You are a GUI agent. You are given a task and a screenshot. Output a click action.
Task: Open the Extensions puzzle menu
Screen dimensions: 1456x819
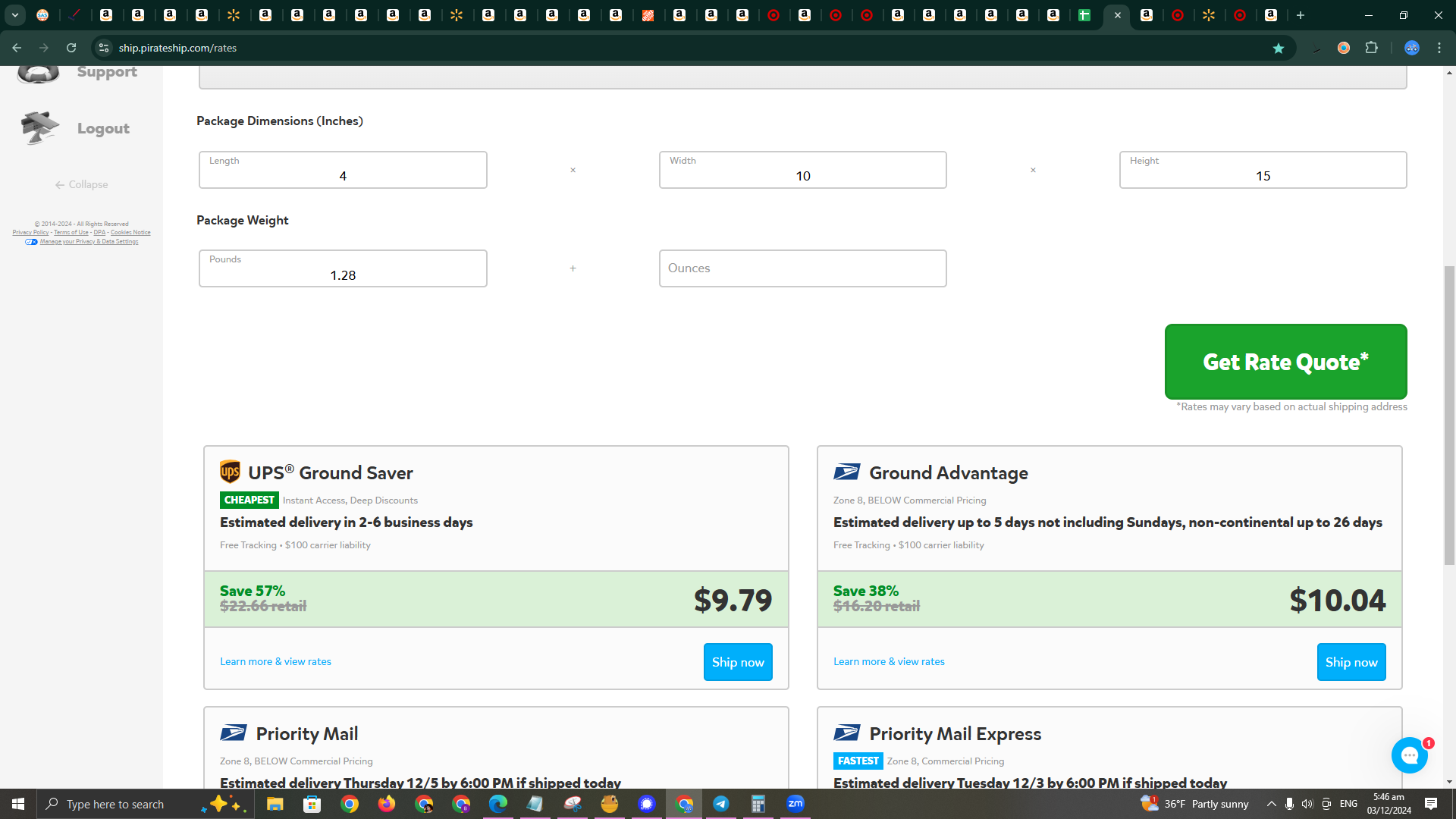[1371, 48]
